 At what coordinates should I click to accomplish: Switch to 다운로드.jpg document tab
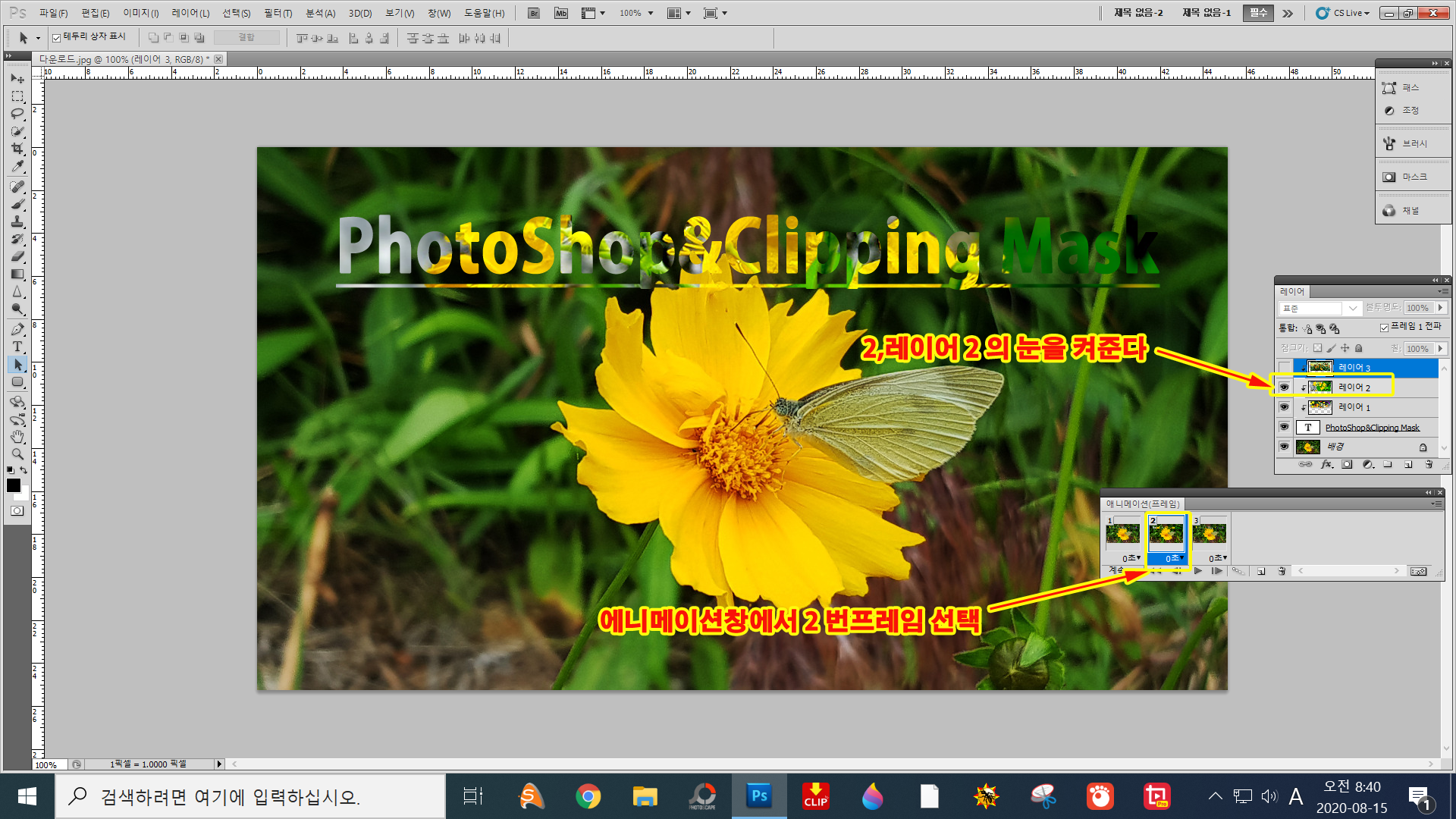[125, 59]
